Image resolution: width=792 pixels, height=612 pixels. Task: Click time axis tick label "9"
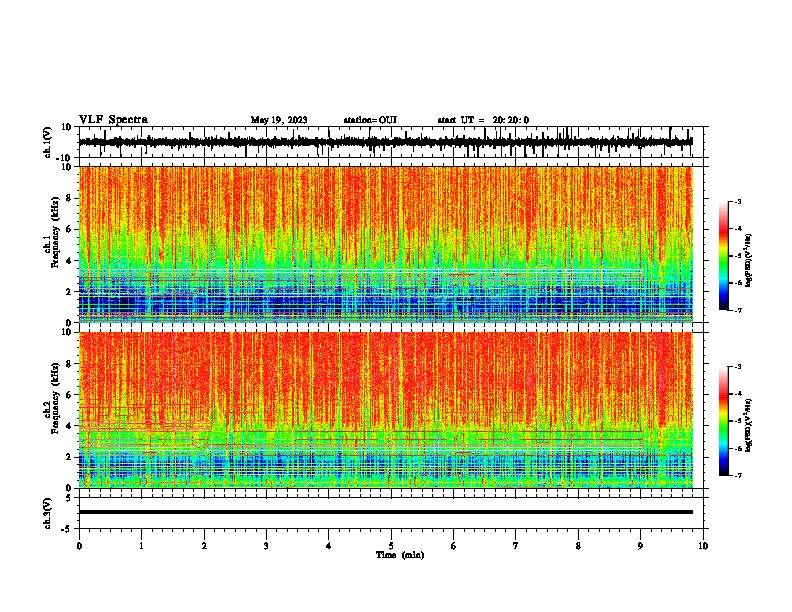640,546
